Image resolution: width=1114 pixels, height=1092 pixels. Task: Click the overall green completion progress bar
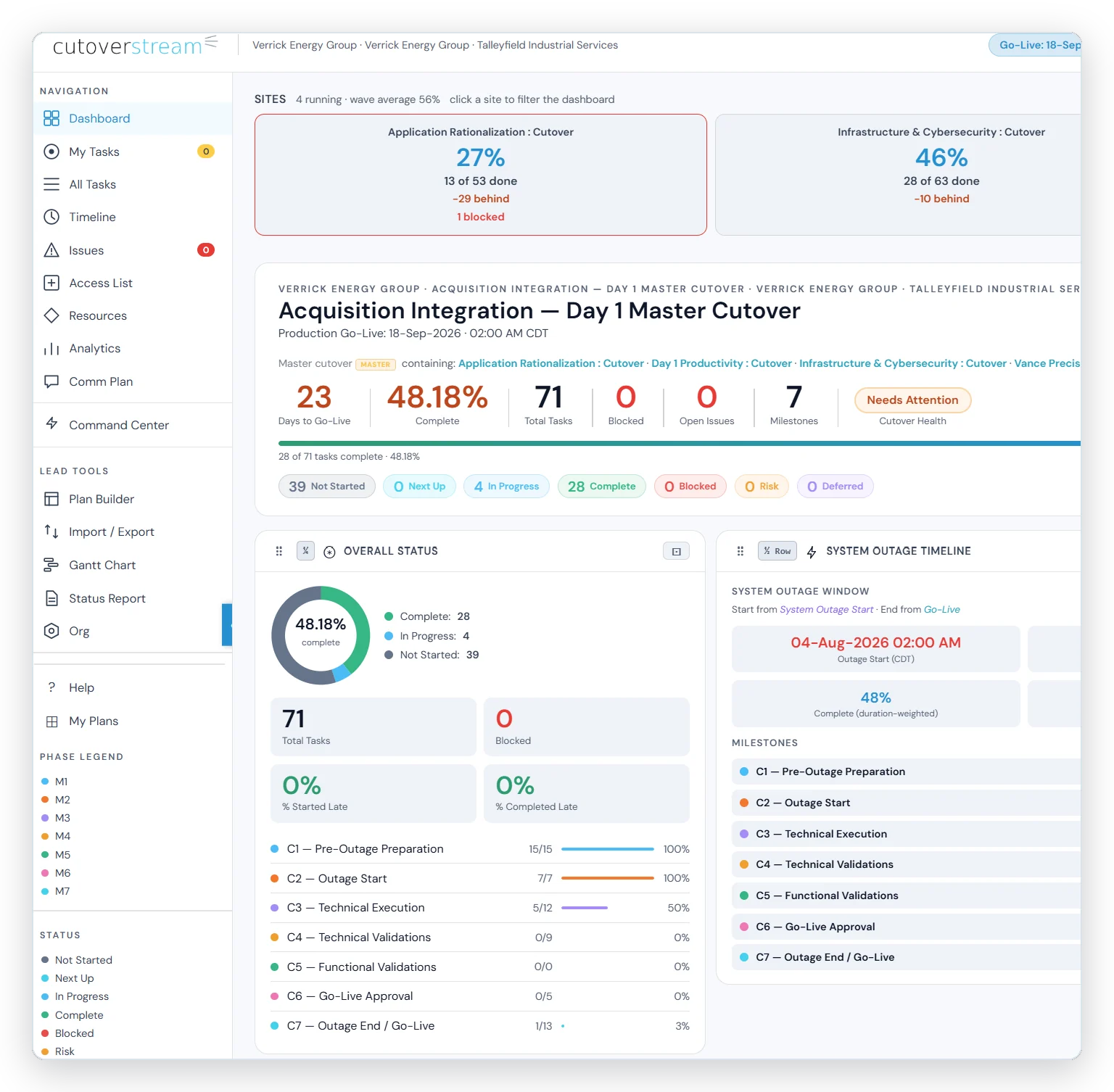680,443
